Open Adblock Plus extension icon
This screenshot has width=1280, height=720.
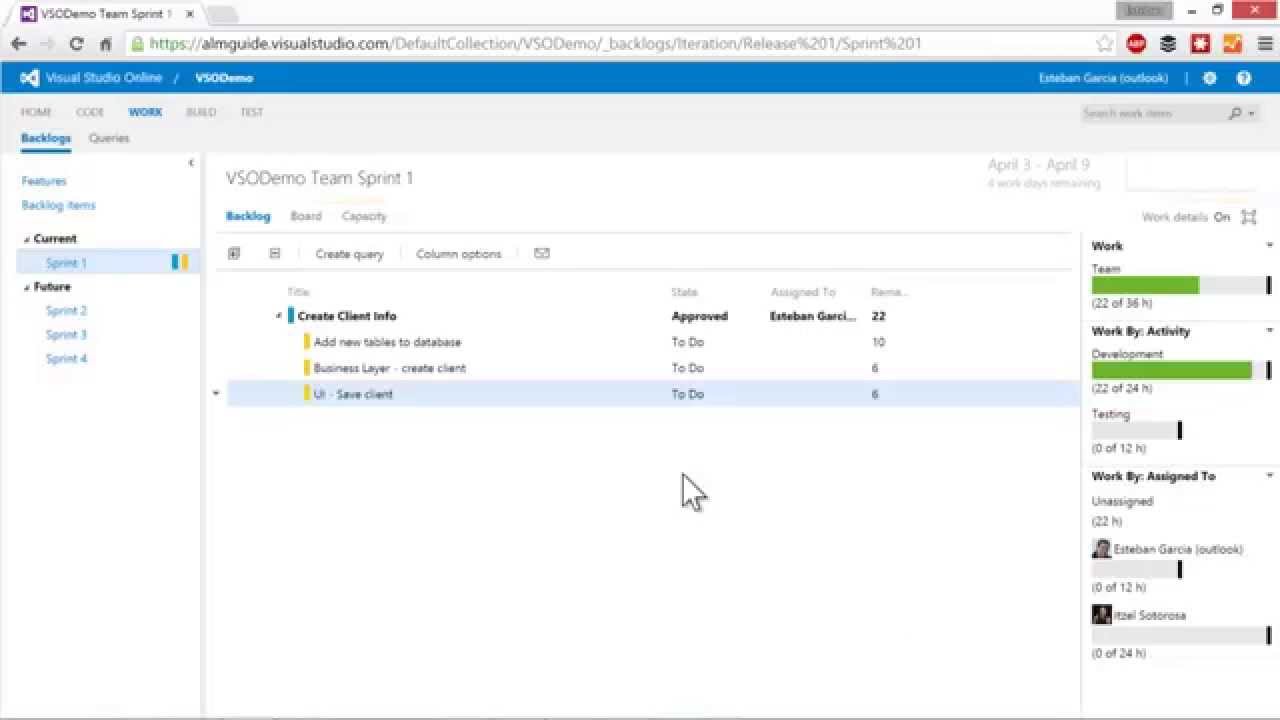point(1136,44)
